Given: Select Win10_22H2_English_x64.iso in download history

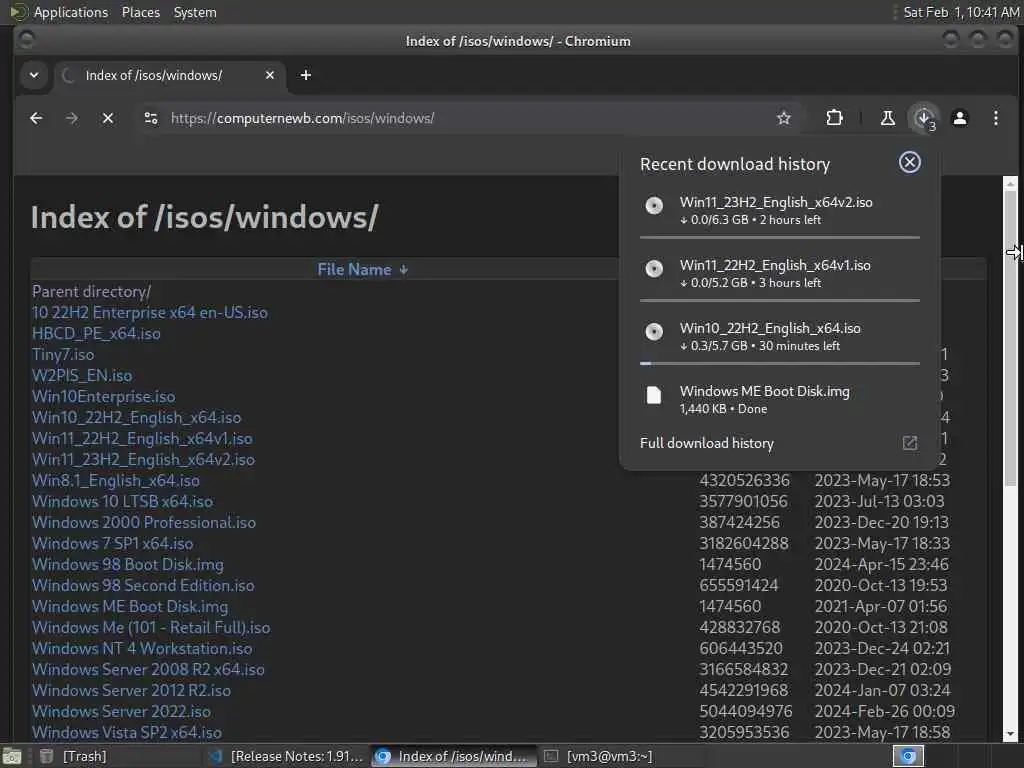Looking at the screenshot, I should (780, 336).
